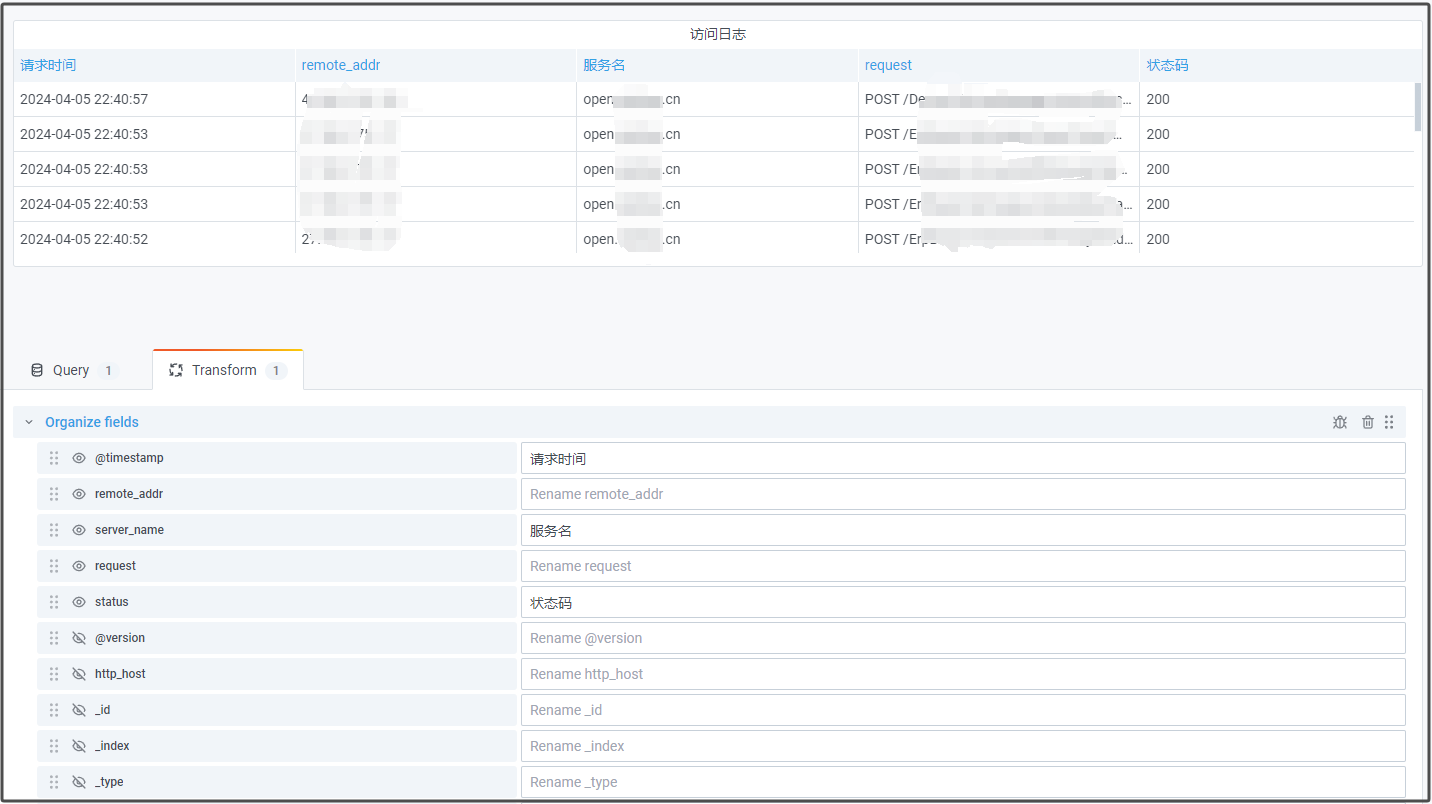Viewport: 1432px width, 804px height.
Task: Click the database icon on the Query tab
Action: [37, 370]
